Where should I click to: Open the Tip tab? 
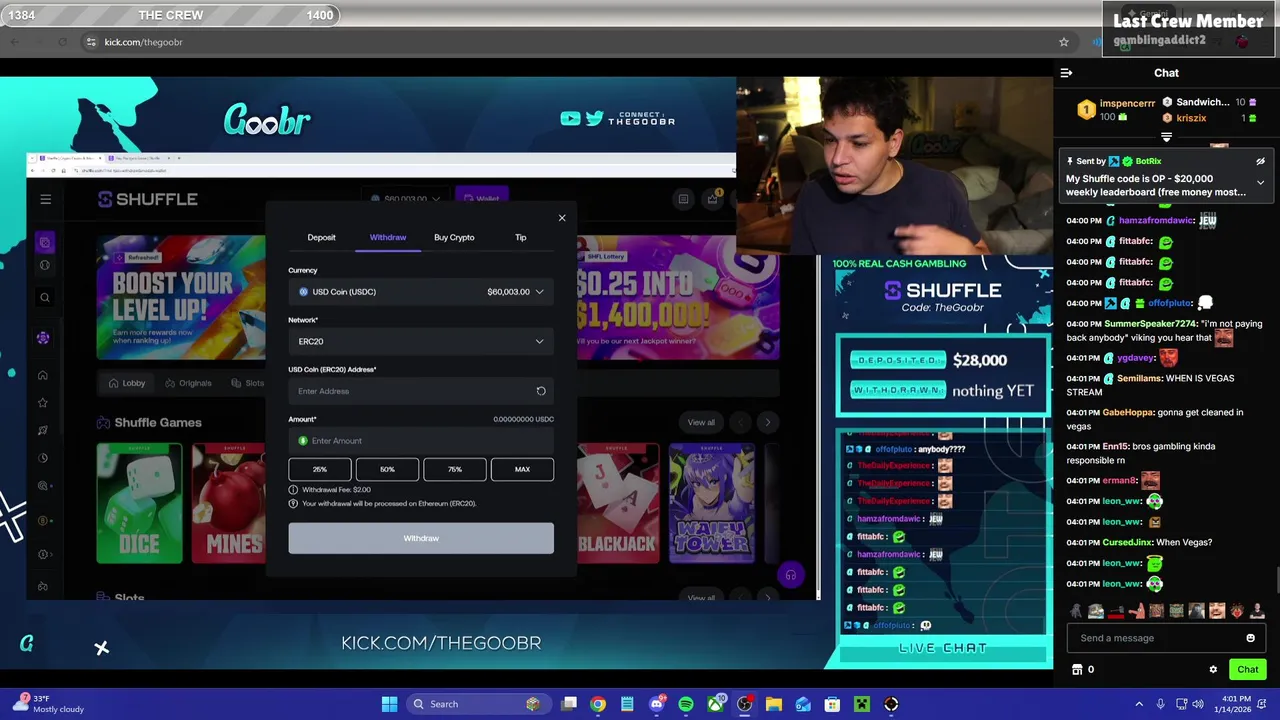[520, 237]
